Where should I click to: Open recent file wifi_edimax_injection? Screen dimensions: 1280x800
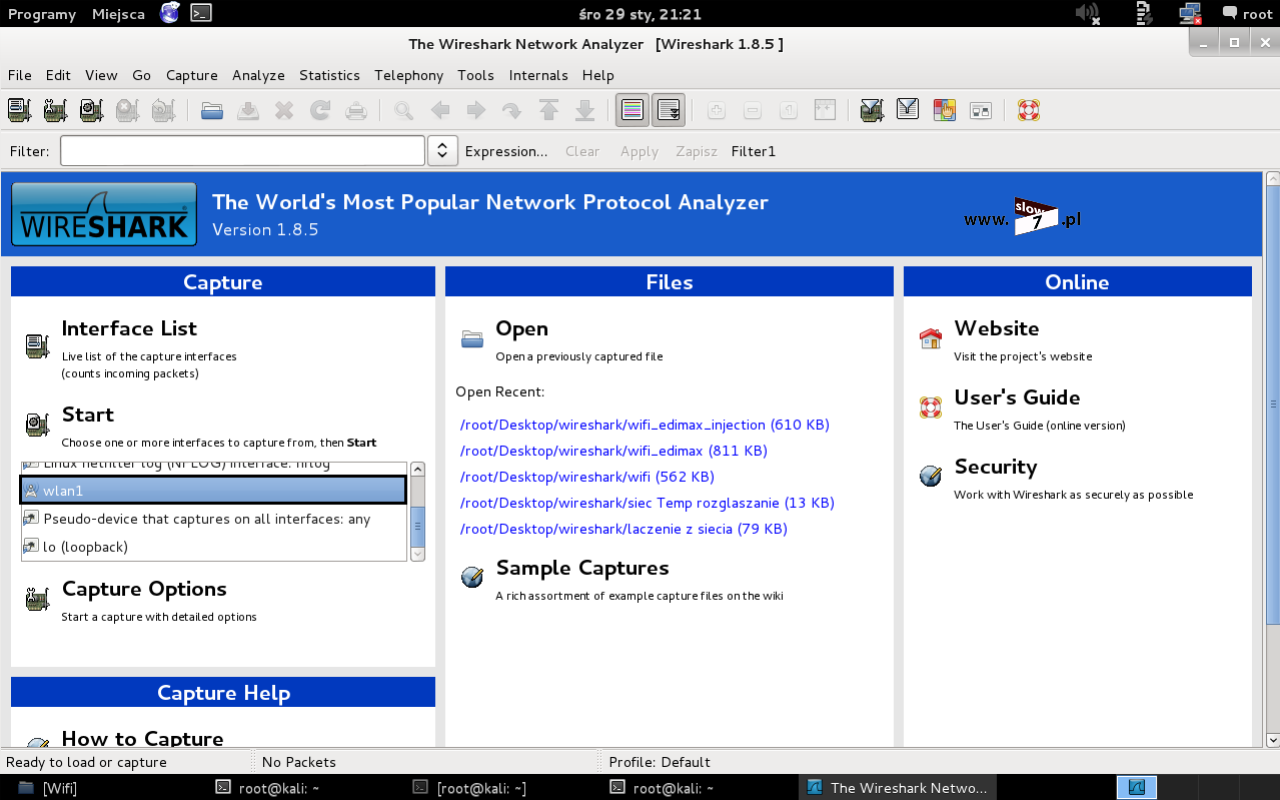(645, 424)
